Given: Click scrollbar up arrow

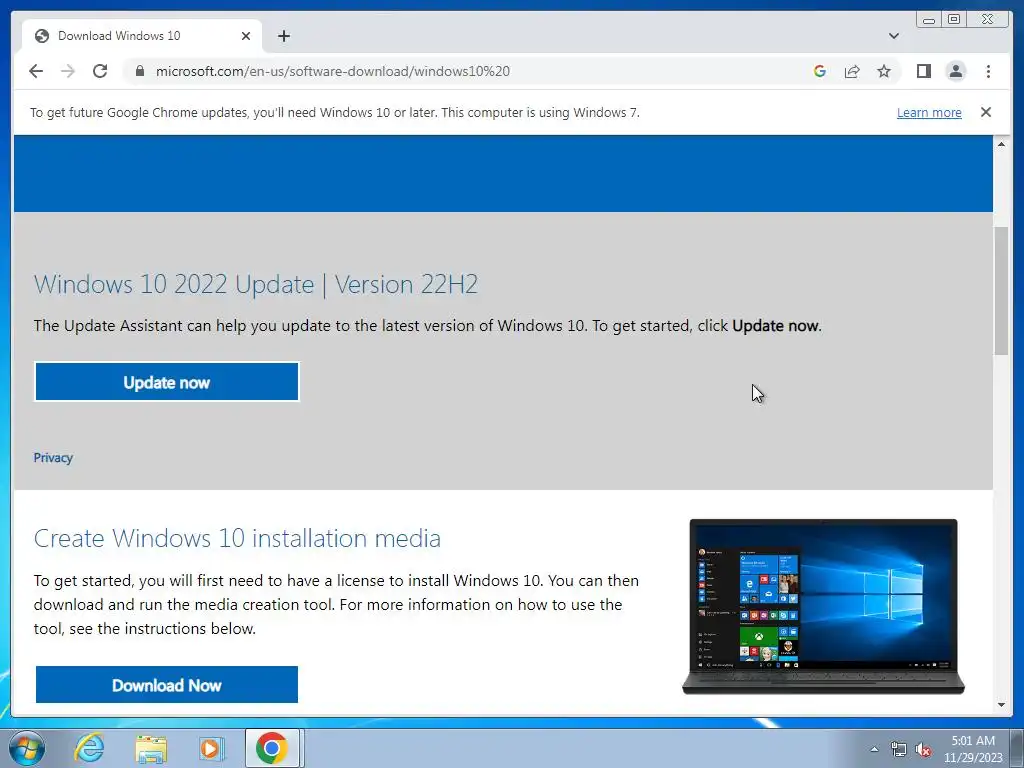Looking at the screenshot, I should [1001, 144].
